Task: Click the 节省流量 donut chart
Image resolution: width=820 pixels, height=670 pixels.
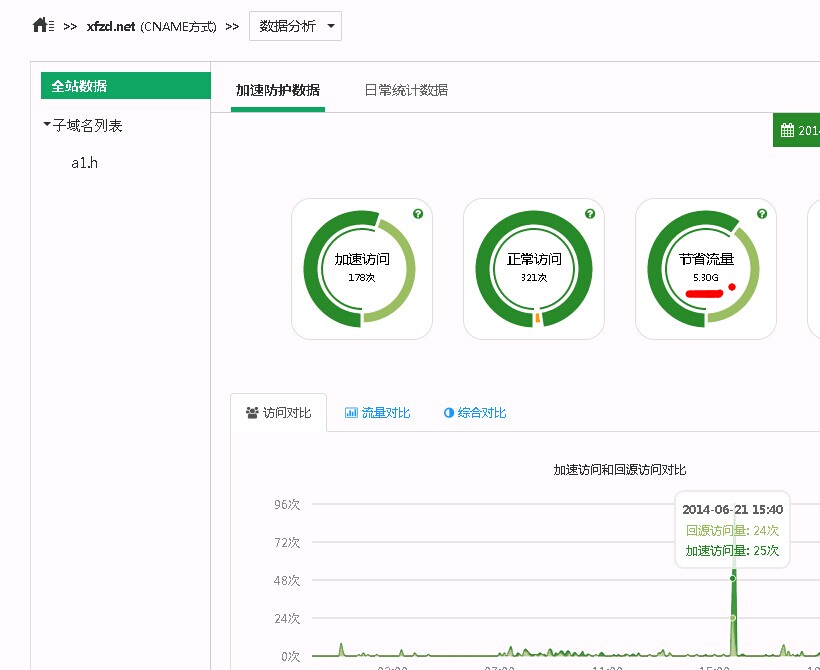Action: pyautogui.click(x=705, y=269)
